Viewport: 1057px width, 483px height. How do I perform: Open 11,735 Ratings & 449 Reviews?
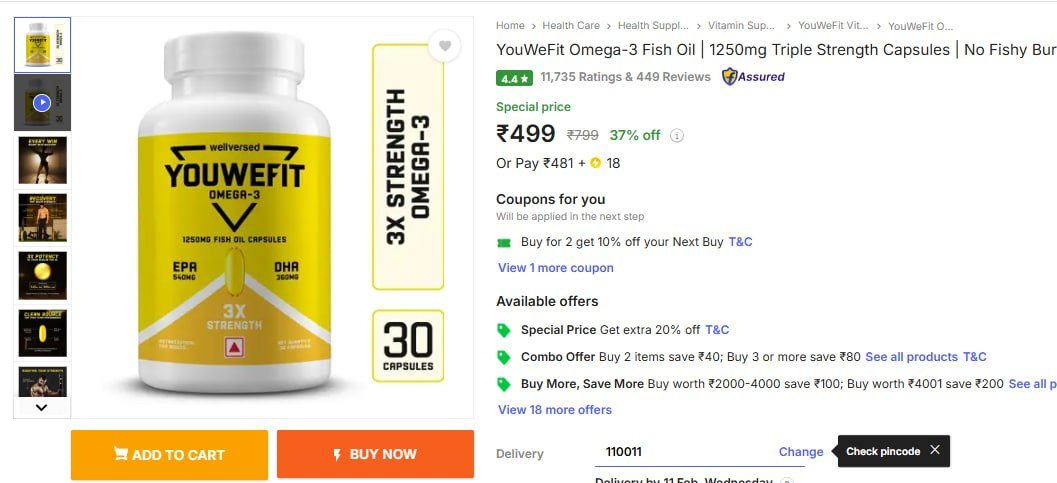tap(625, 77)
